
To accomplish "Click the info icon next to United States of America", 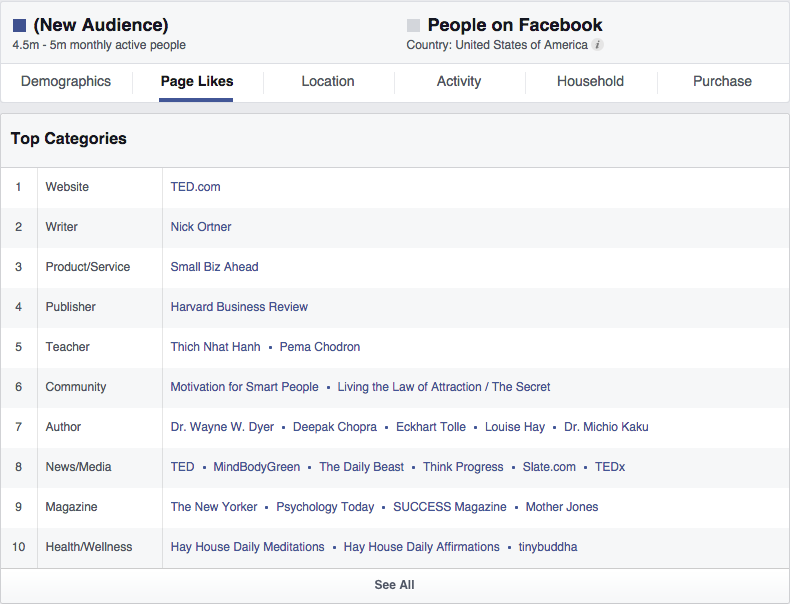I will pyautogui.click(x=597, y=45).
